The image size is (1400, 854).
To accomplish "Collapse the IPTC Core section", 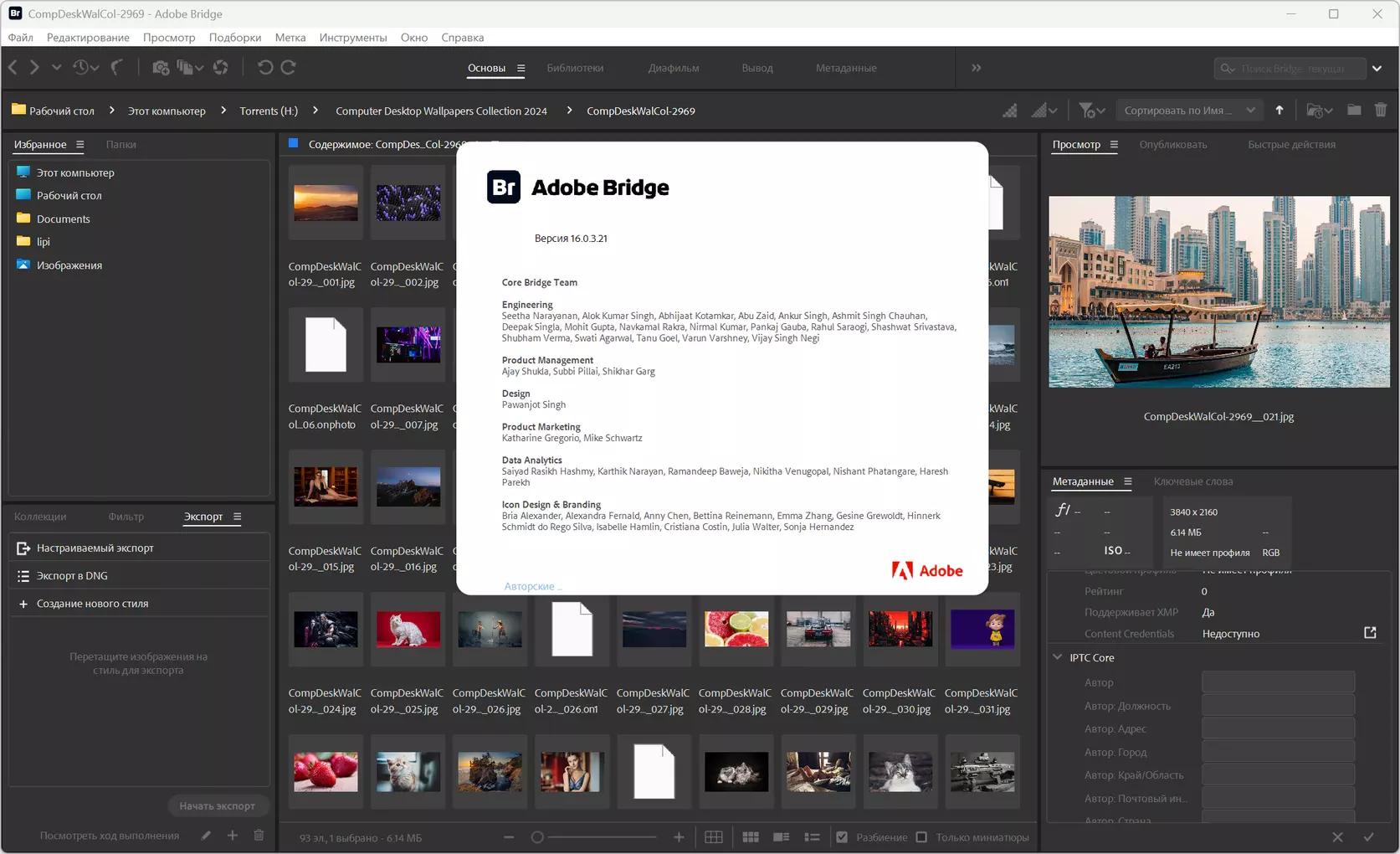I will click(x=1058, y=657).
